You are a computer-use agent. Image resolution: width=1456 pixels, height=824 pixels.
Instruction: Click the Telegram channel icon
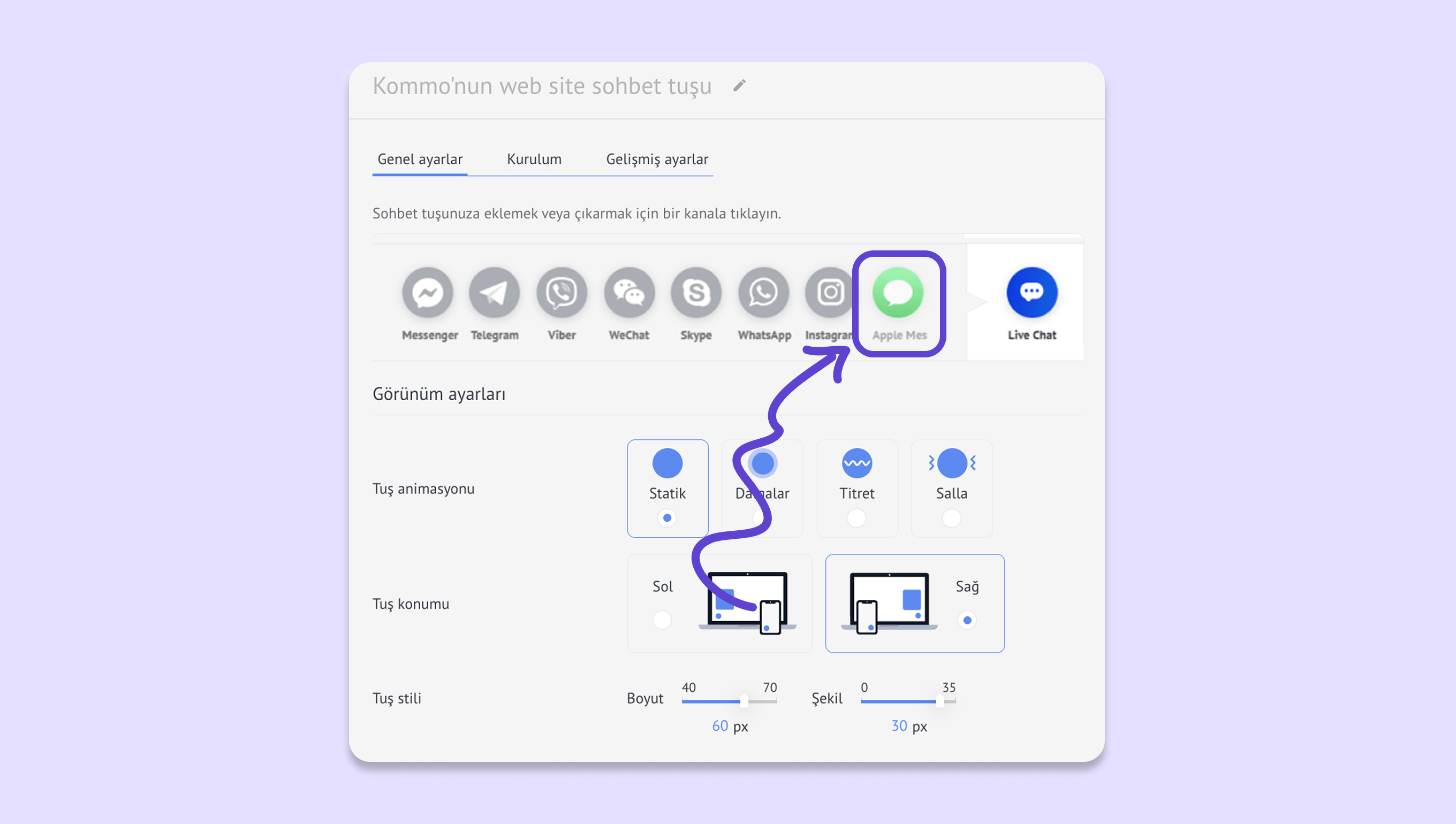click(x=494, y=293)
